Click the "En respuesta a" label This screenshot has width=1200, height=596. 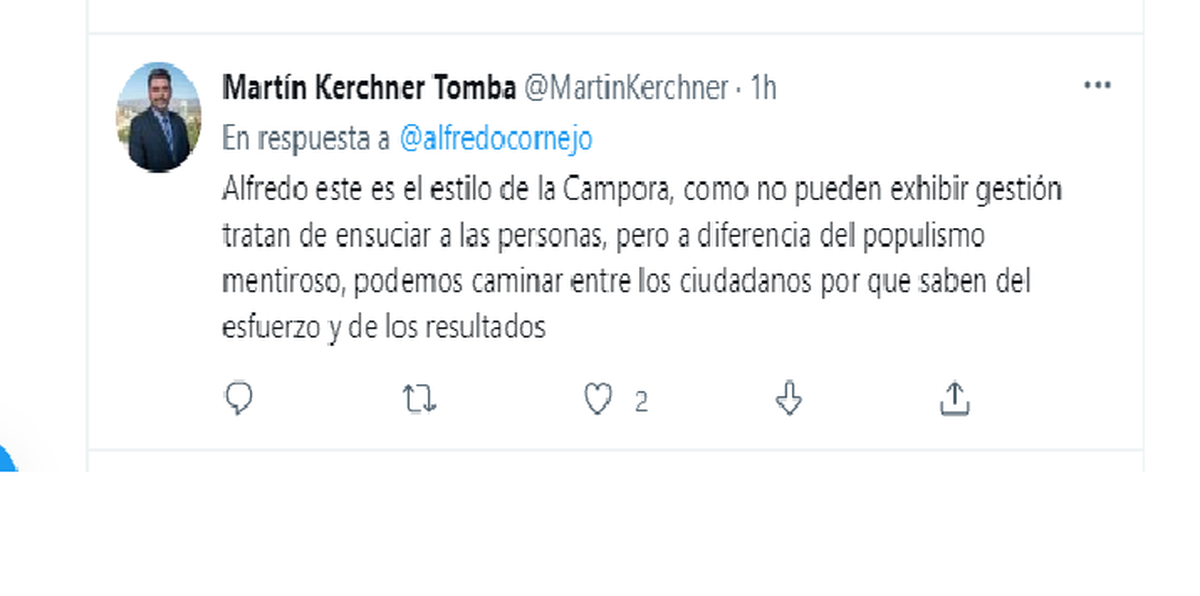(x=306, y=139)
